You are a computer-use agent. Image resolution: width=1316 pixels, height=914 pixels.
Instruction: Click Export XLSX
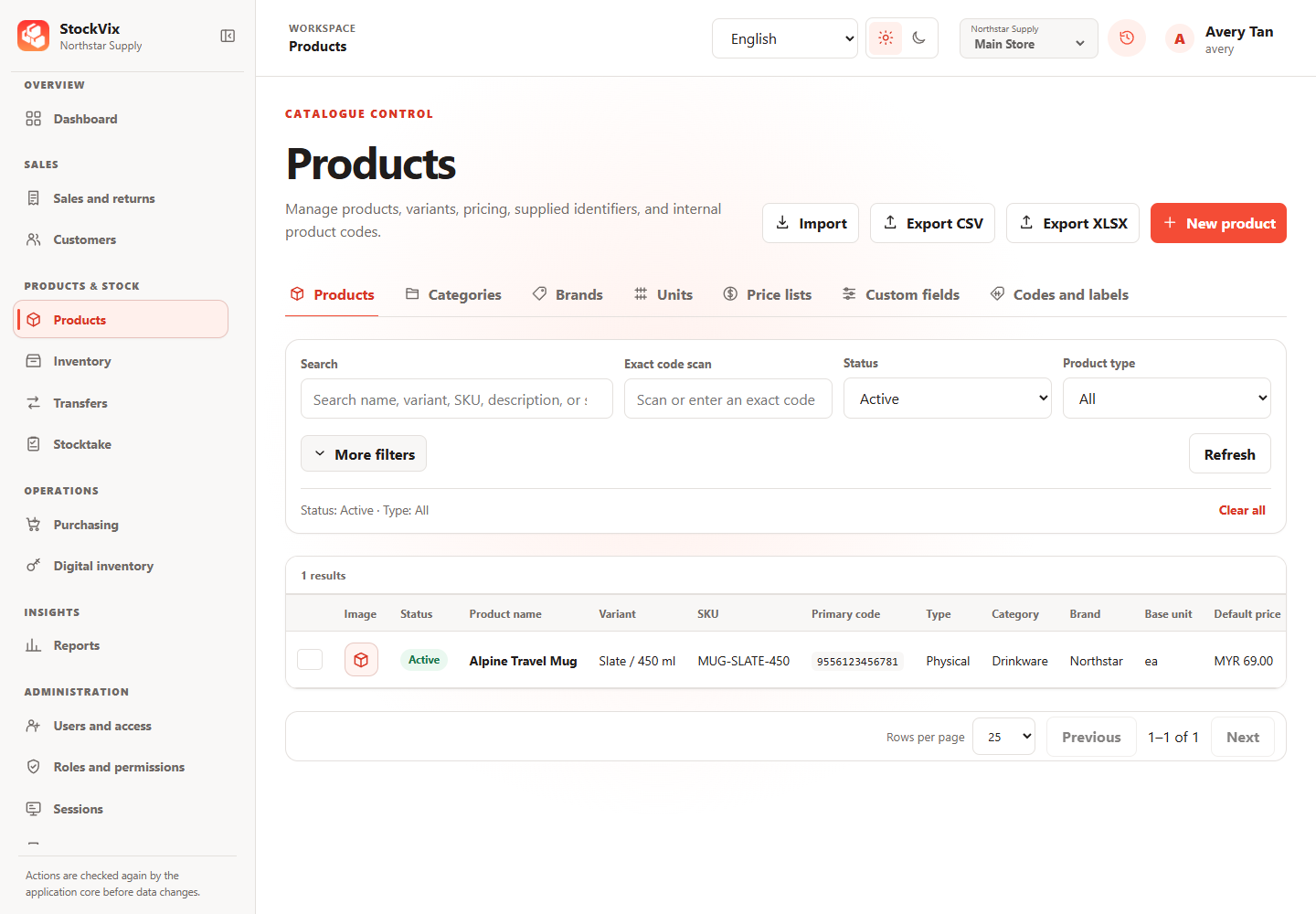1073,223
